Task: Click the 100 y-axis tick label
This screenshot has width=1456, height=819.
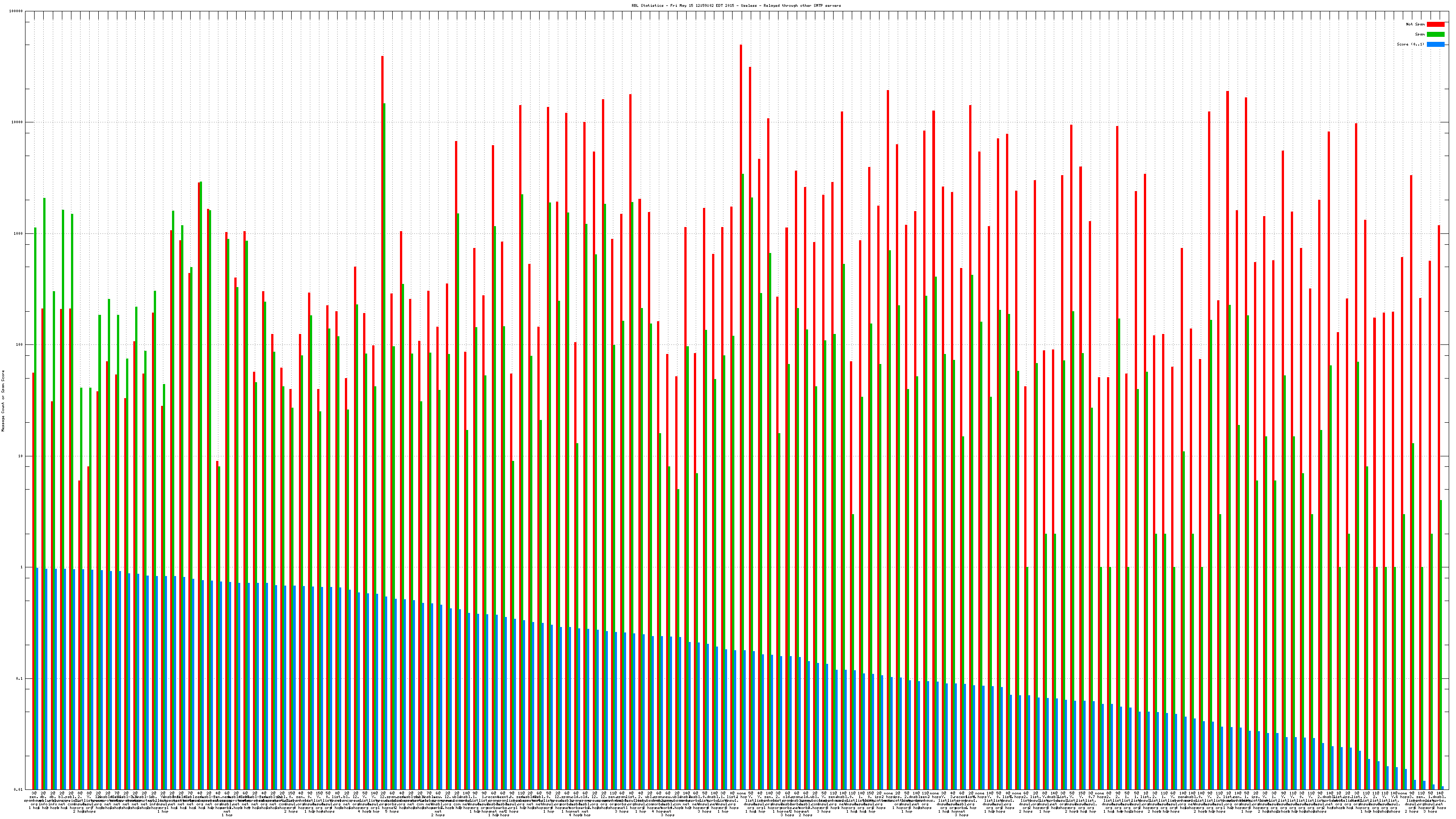Action: pos(20,345)
